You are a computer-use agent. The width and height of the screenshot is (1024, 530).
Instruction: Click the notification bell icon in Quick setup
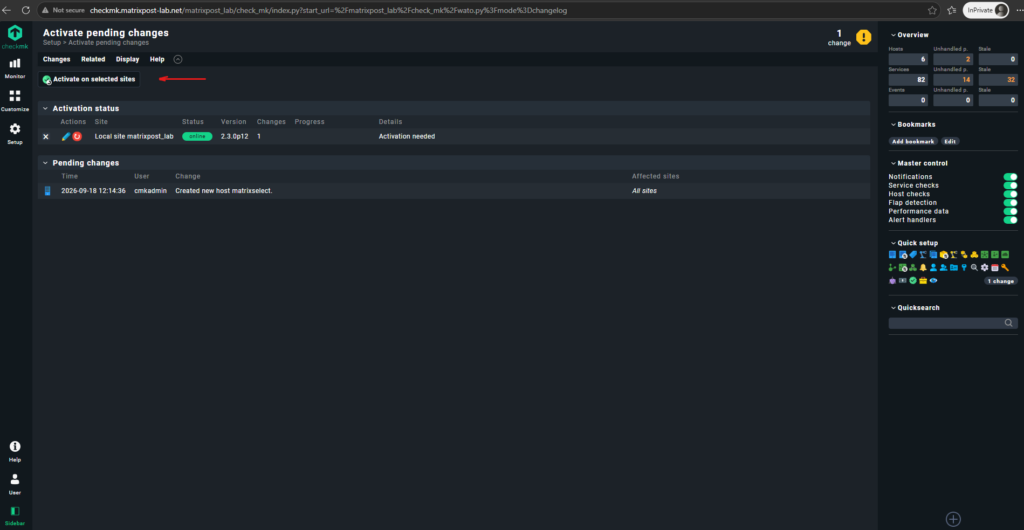(x=923, y=268)
